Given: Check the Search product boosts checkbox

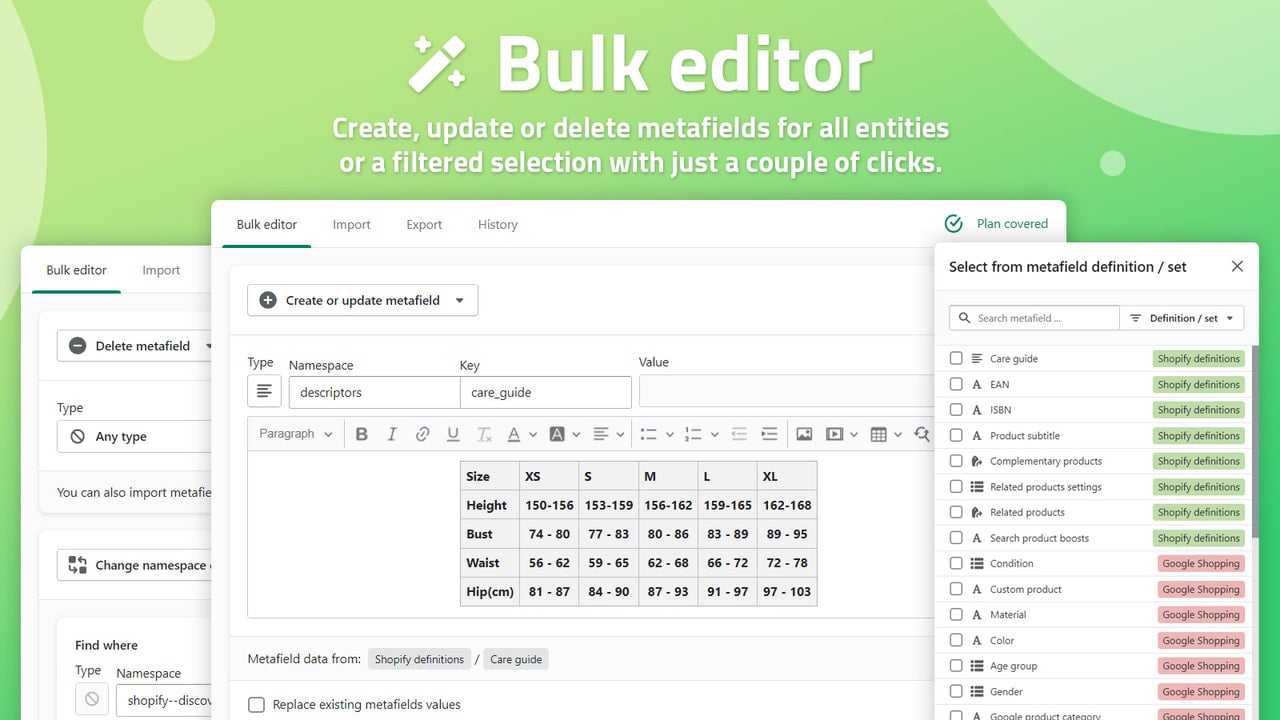Looking at the screenshot, I should (x=956, y=538).
